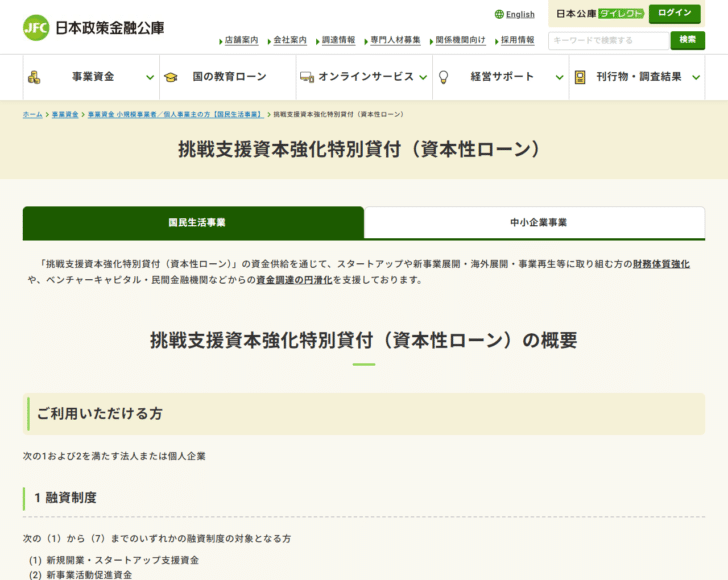Switch to the 中小企業事業 tab

point(535,222)
